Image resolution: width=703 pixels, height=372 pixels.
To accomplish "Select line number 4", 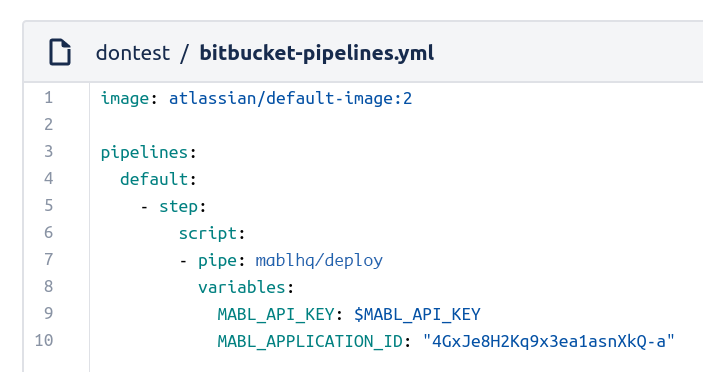I will 48,178.
